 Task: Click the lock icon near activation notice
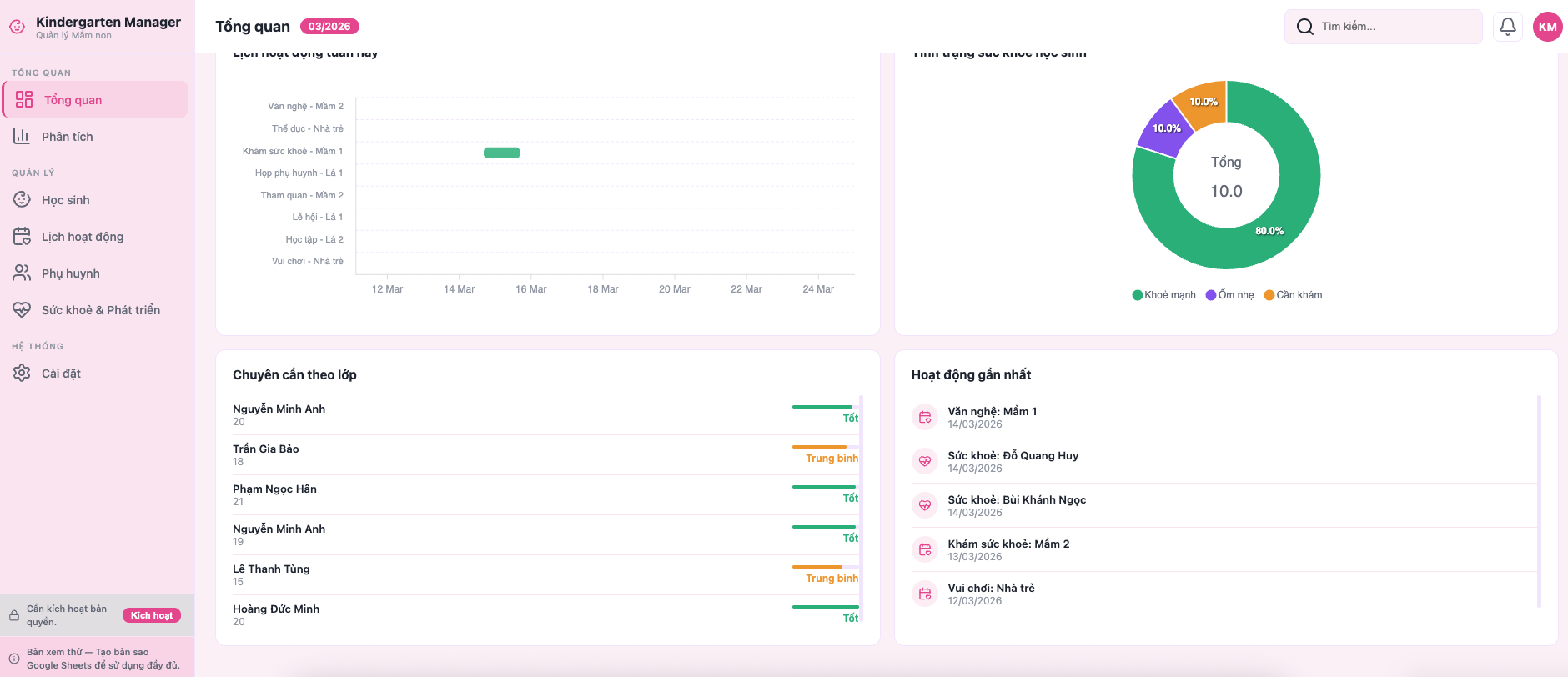coord(14,615)
